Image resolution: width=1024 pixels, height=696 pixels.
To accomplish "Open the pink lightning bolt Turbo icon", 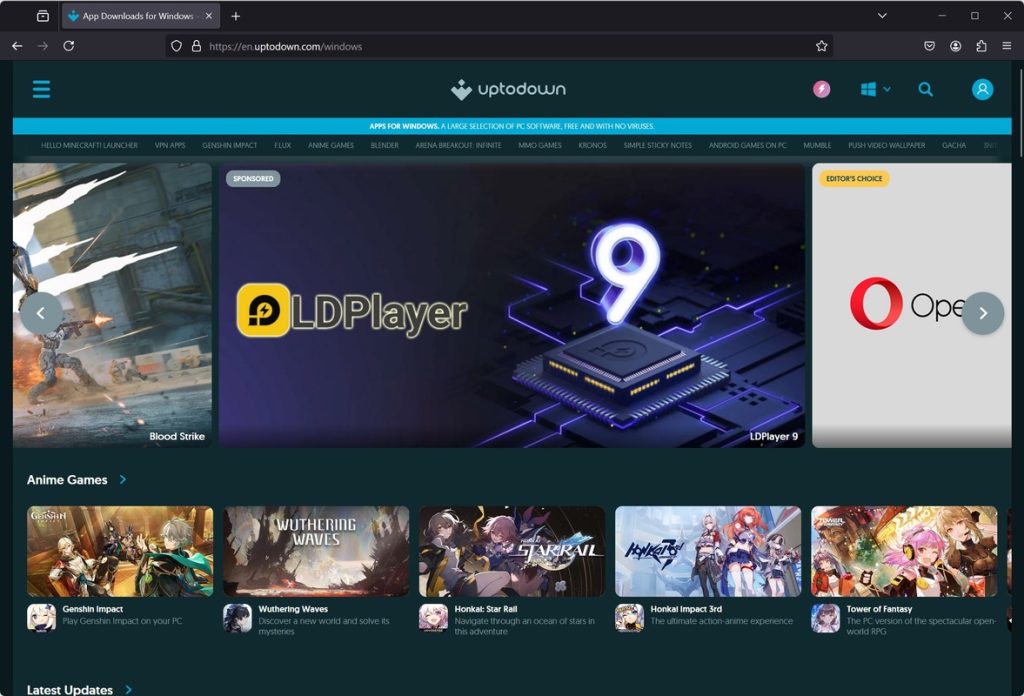I will click(x=822, y=89).
